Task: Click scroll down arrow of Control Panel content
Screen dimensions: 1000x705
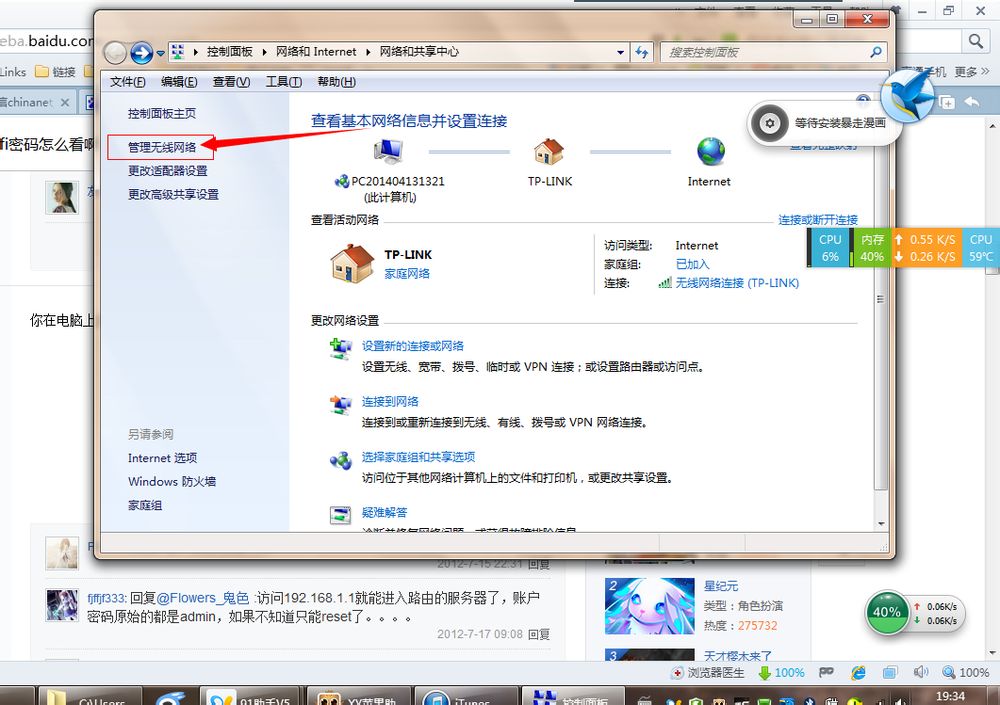Action: [x=881, y=524]
